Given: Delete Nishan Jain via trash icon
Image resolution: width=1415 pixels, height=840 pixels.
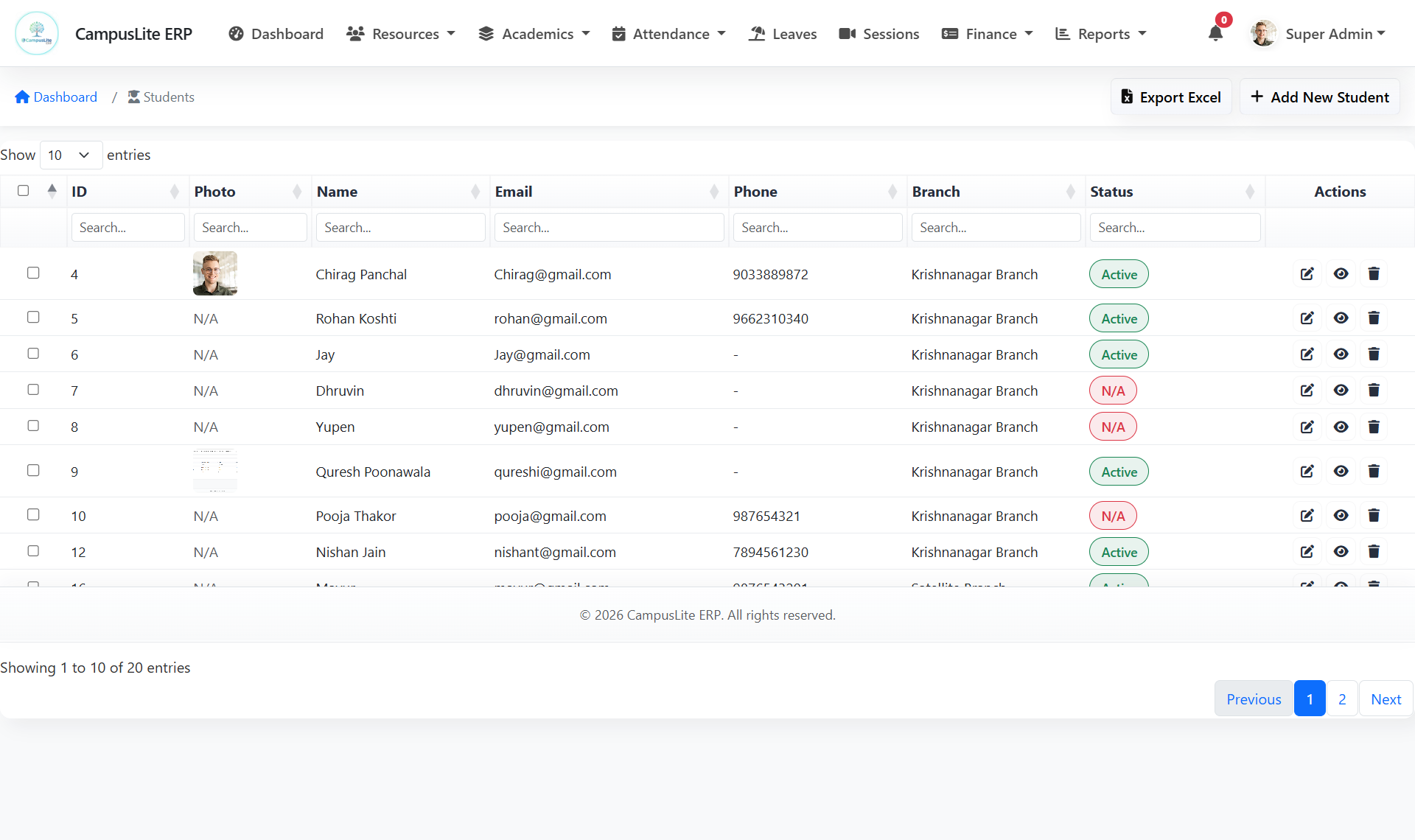Looking at the screenshot, I should pos(1374,552).
